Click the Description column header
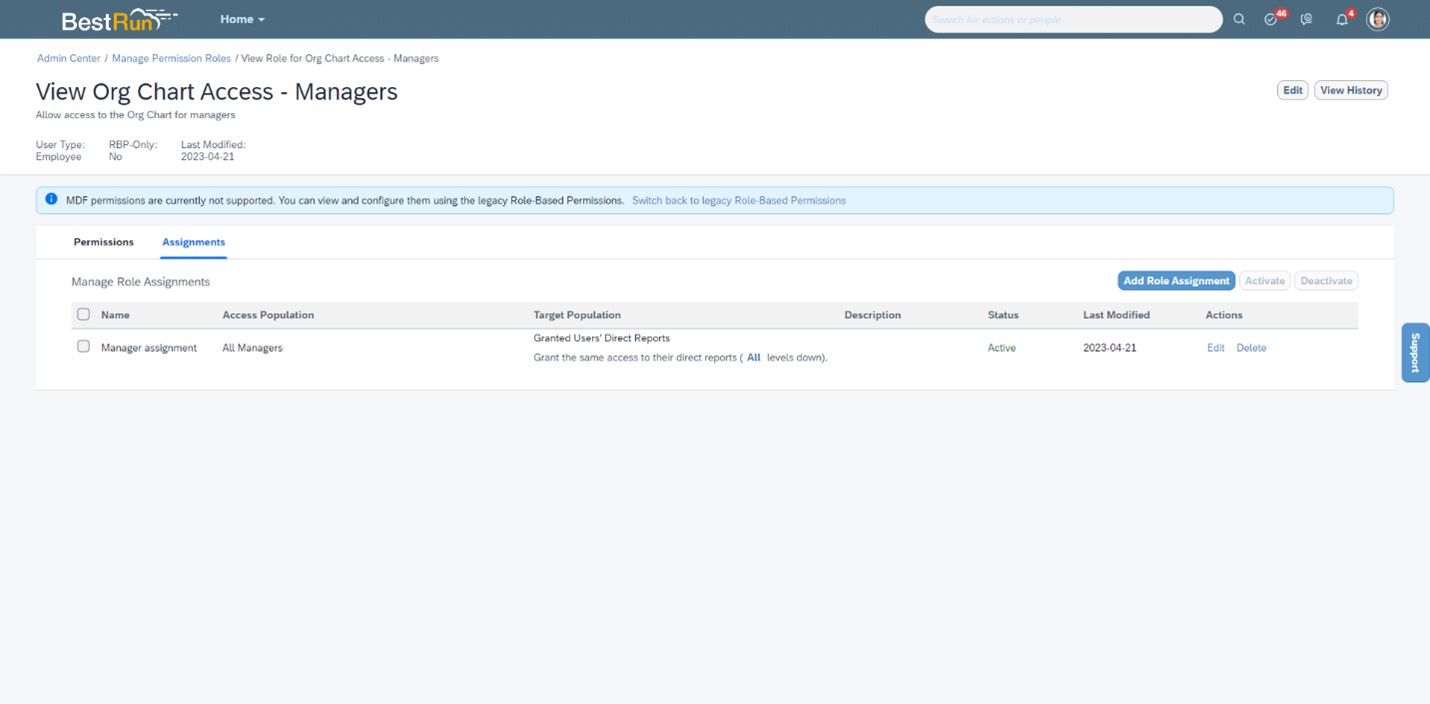The width and height of the screenshot is (1430, 704). coord(872,315)
